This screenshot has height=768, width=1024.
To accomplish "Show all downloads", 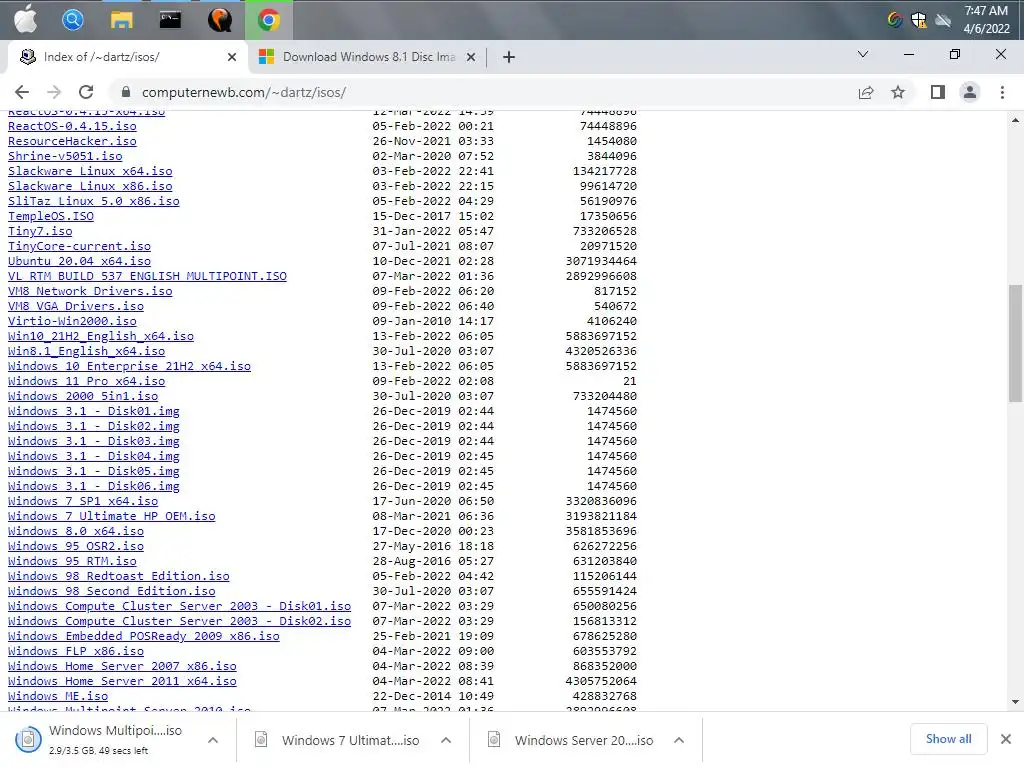I will tap(948, 739).
